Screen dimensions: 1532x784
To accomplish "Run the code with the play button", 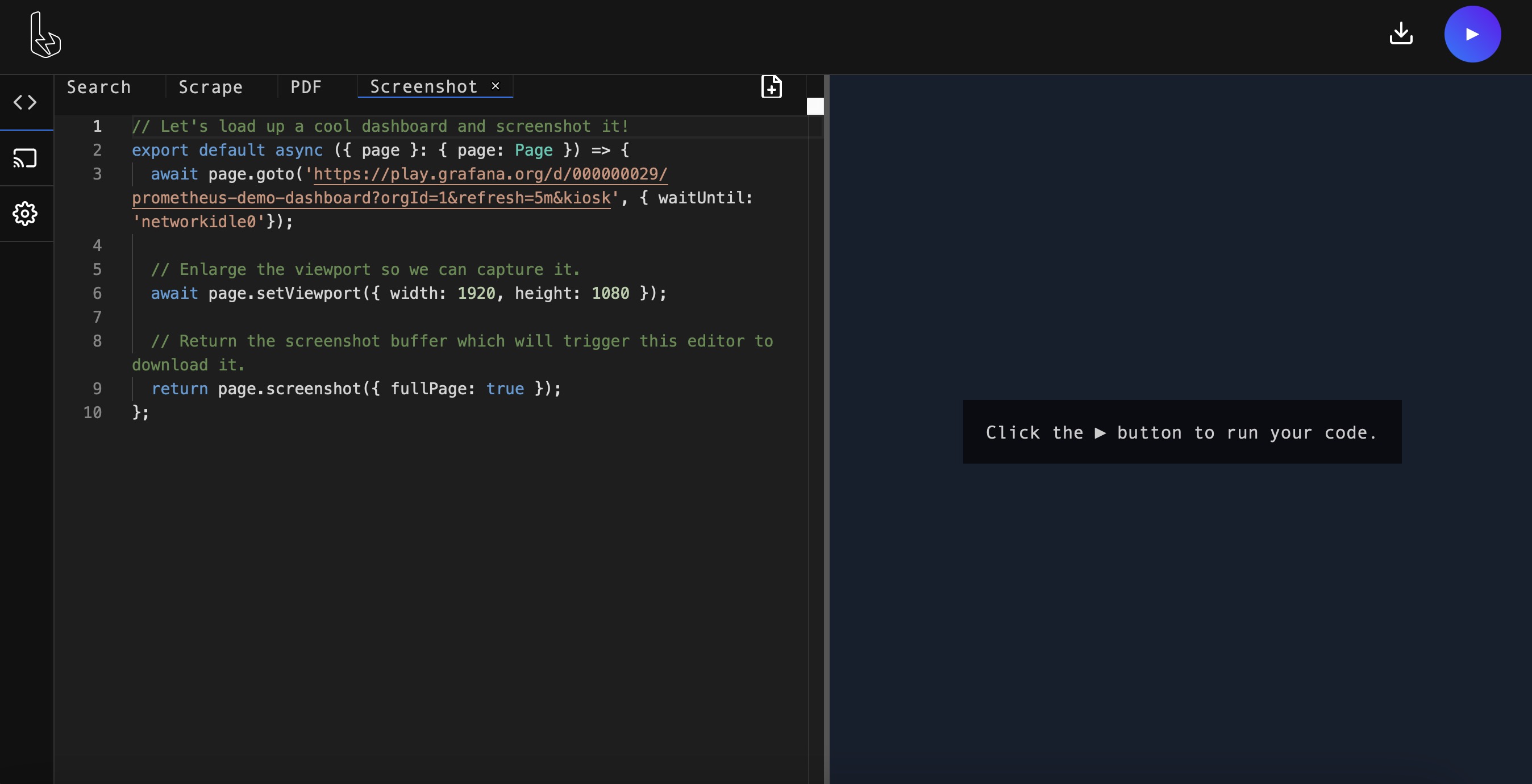I will [x=1472, y=34].
